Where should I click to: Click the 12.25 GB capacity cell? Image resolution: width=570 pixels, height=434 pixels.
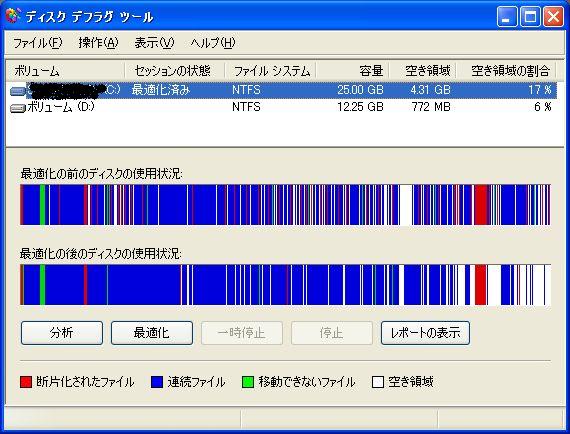[x=360, y=107]
